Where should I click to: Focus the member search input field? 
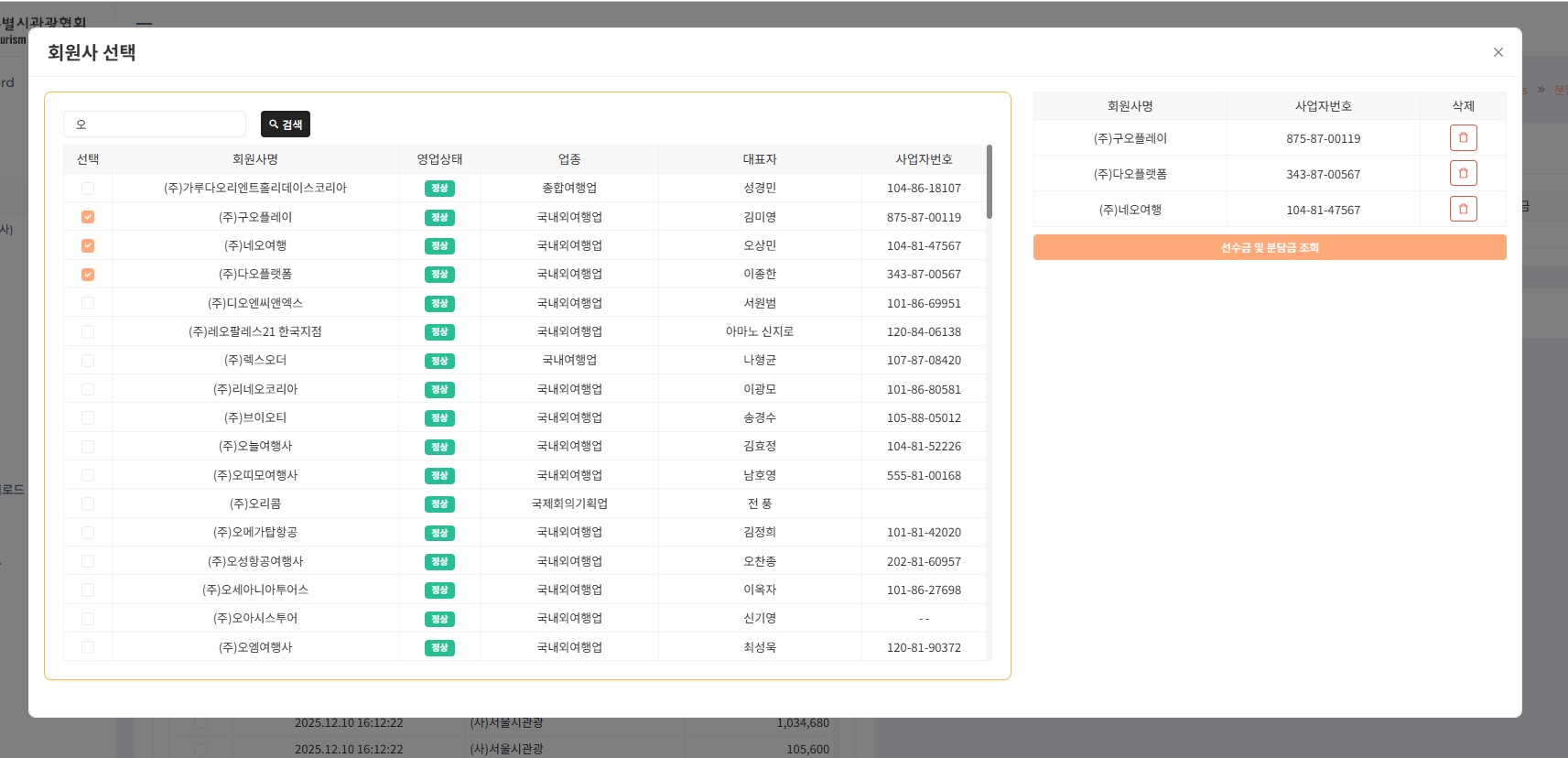tap(154, 125)
